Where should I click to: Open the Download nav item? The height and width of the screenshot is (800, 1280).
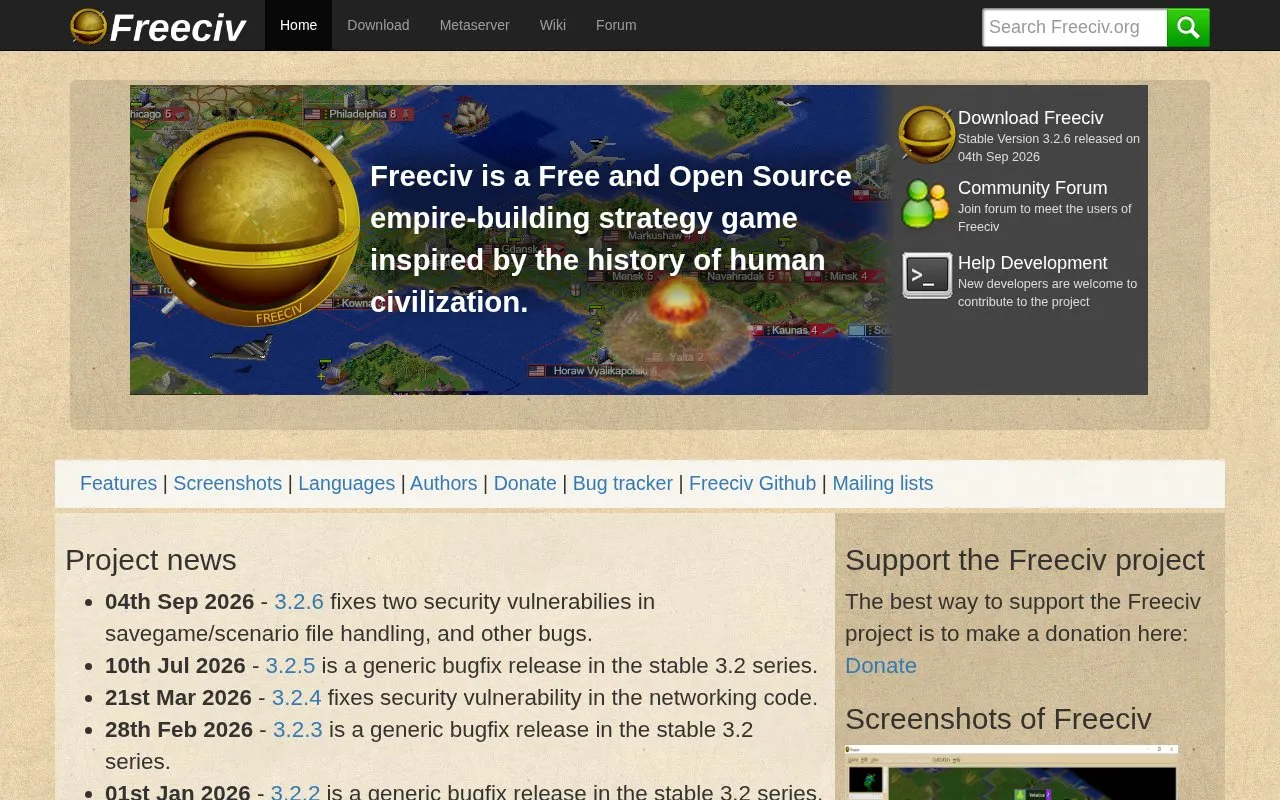(x=378, y=25)
